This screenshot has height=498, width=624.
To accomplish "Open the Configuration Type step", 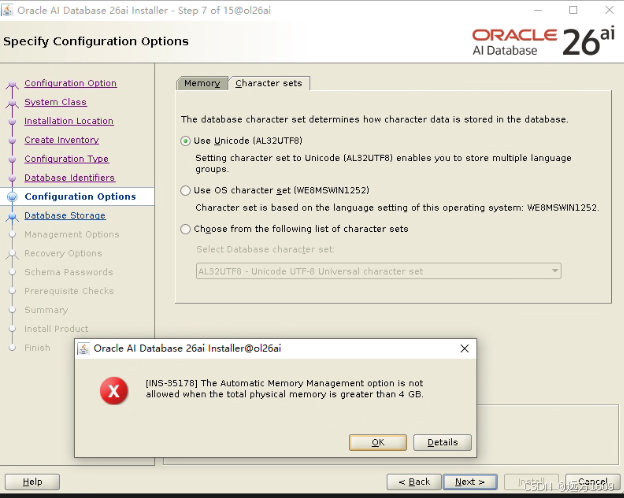I will 66,158.
